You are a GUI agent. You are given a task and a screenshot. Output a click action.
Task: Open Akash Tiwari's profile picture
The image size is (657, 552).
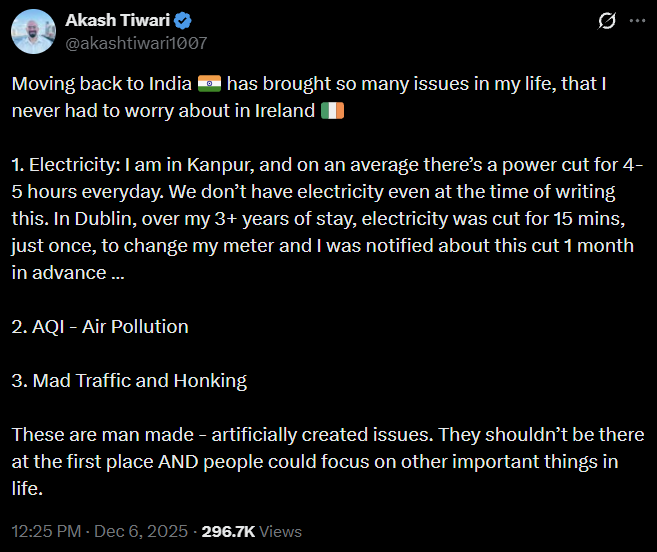click(x=33, y=31)
